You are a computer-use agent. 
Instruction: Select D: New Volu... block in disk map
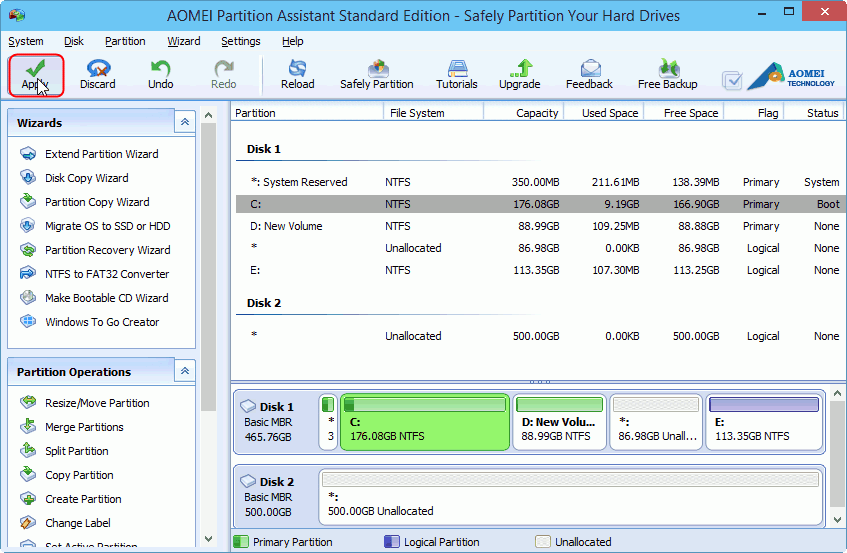point(560,422)
